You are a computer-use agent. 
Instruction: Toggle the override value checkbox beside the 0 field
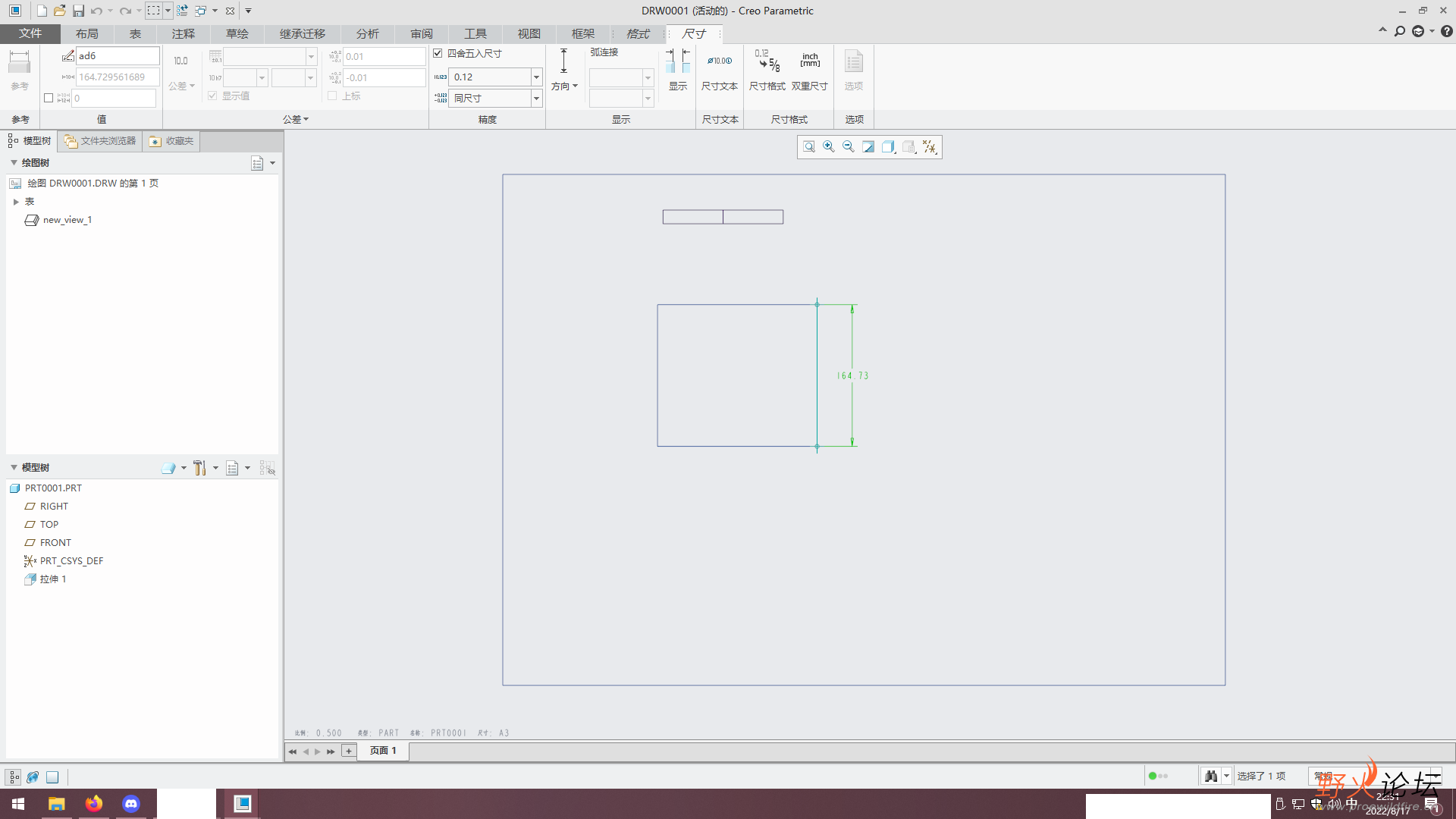[x=49, y=98]
